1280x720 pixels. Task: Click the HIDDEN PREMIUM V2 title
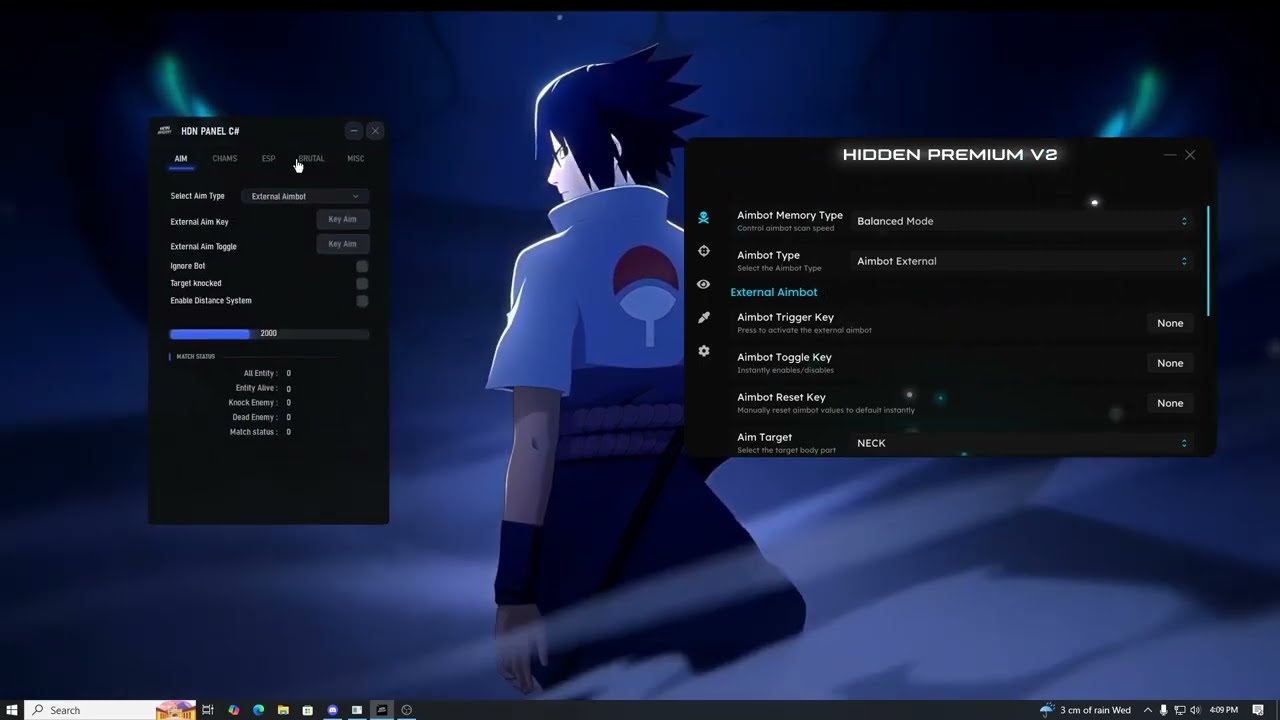(x=950, y=155)
